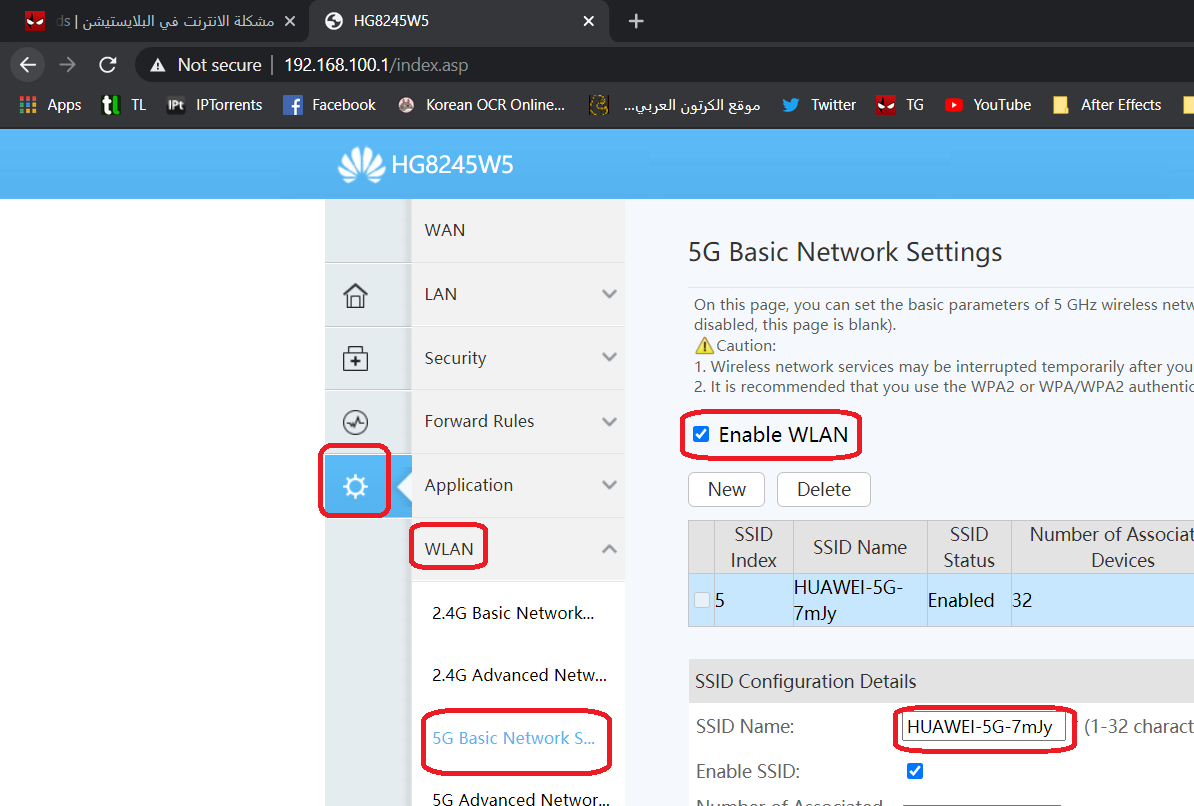Expand the Forward Rules chevron
Viewport: 1194px width, 806px height.
pos(609,421)
